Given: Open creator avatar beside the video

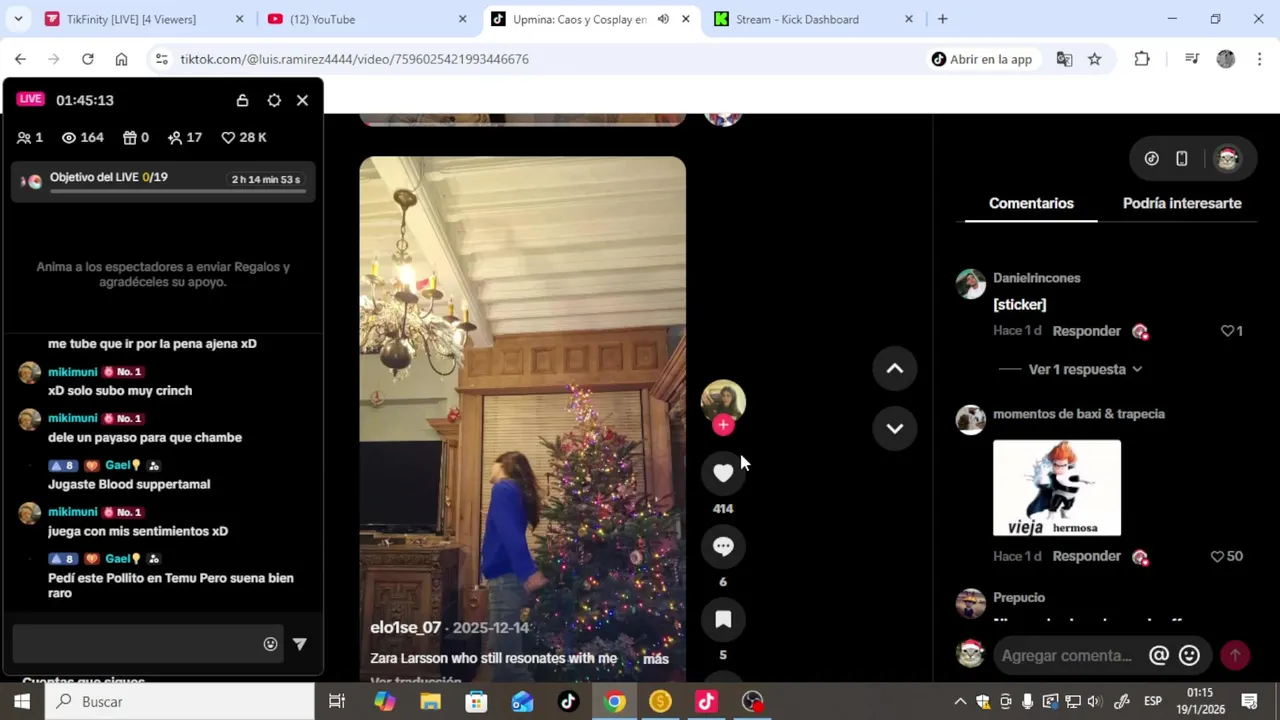Looking at the screenshot, I should point(723,401).
